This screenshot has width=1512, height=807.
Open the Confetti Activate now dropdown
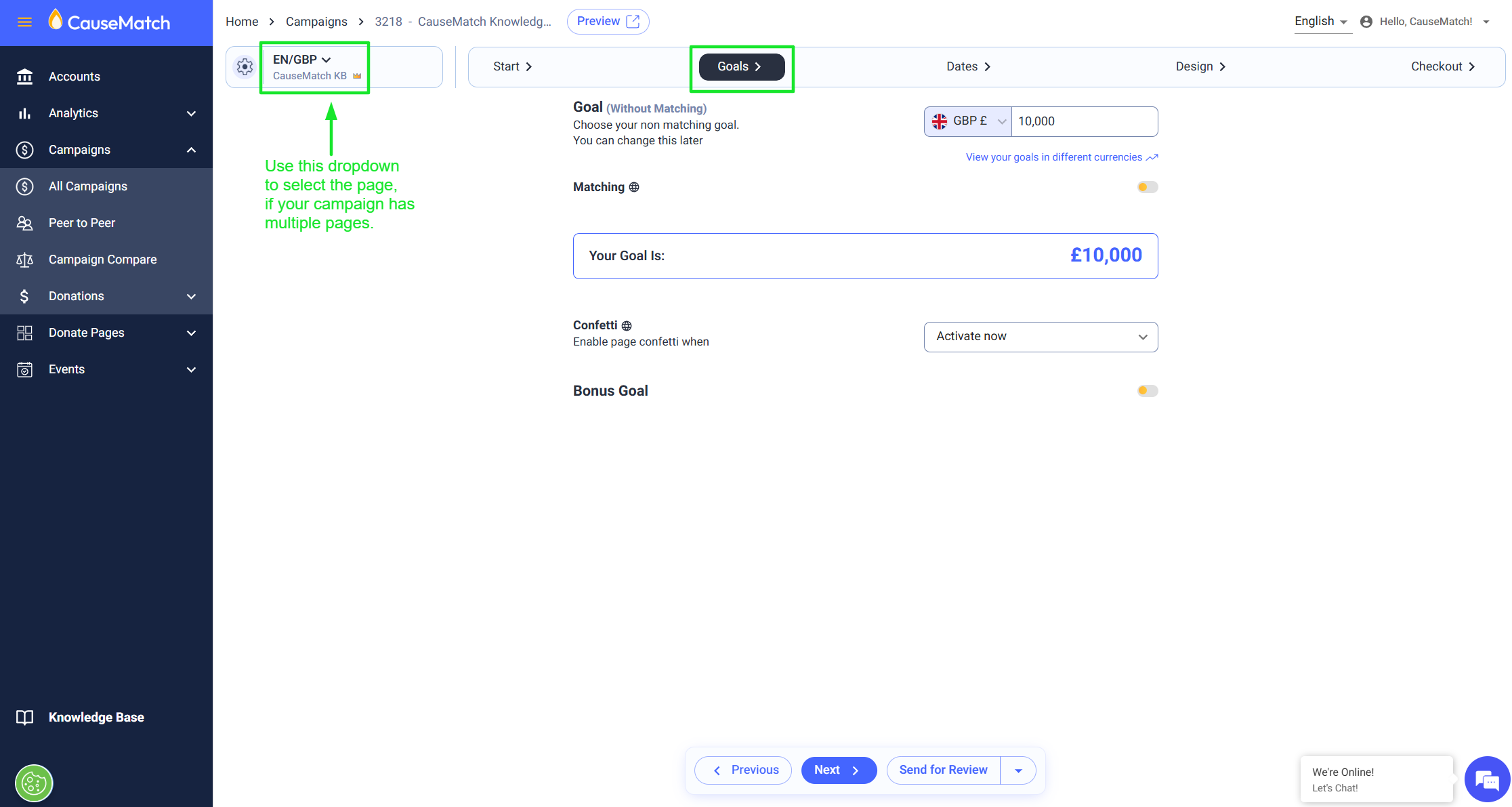point(1041,337)
